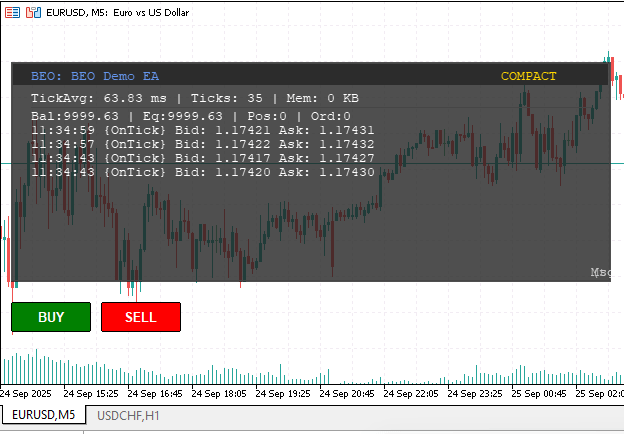This screenshot has height=434, width=624.
Task: Click the 24 Sep 22:05 time axis label
Action: (411, 393)
